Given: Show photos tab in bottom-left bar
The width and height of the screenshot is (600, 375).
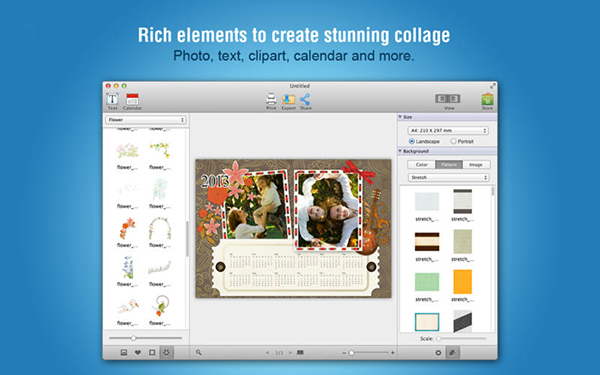Looking at the screenshot, I should pyautogui.click(x=124, y=352).
